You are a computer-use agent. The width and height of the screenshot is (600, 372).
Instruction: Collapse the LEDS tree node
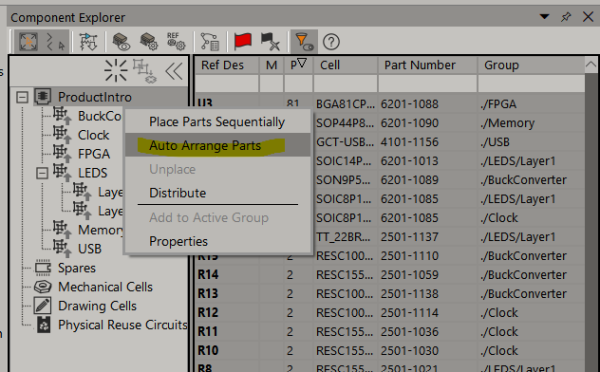(x=42, y=173)
